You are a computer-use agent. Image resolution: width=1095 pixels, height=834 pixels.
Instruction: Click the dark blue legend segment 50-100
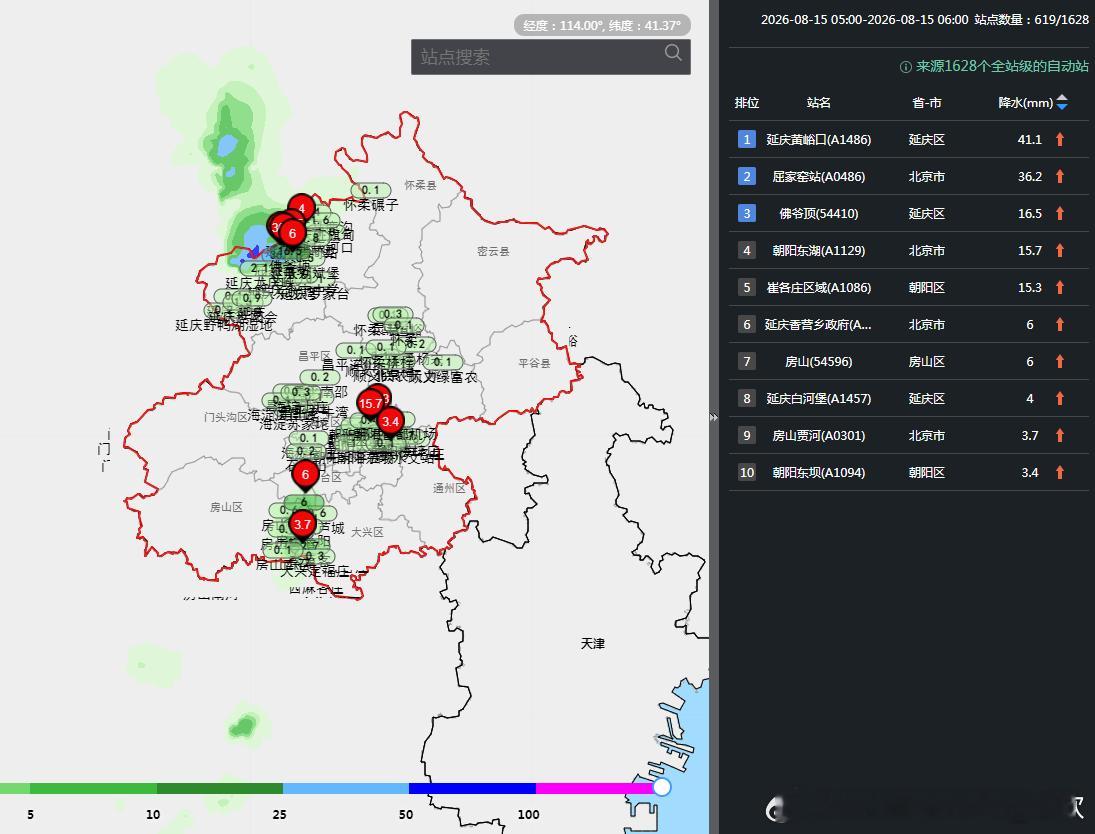[472, 788]
